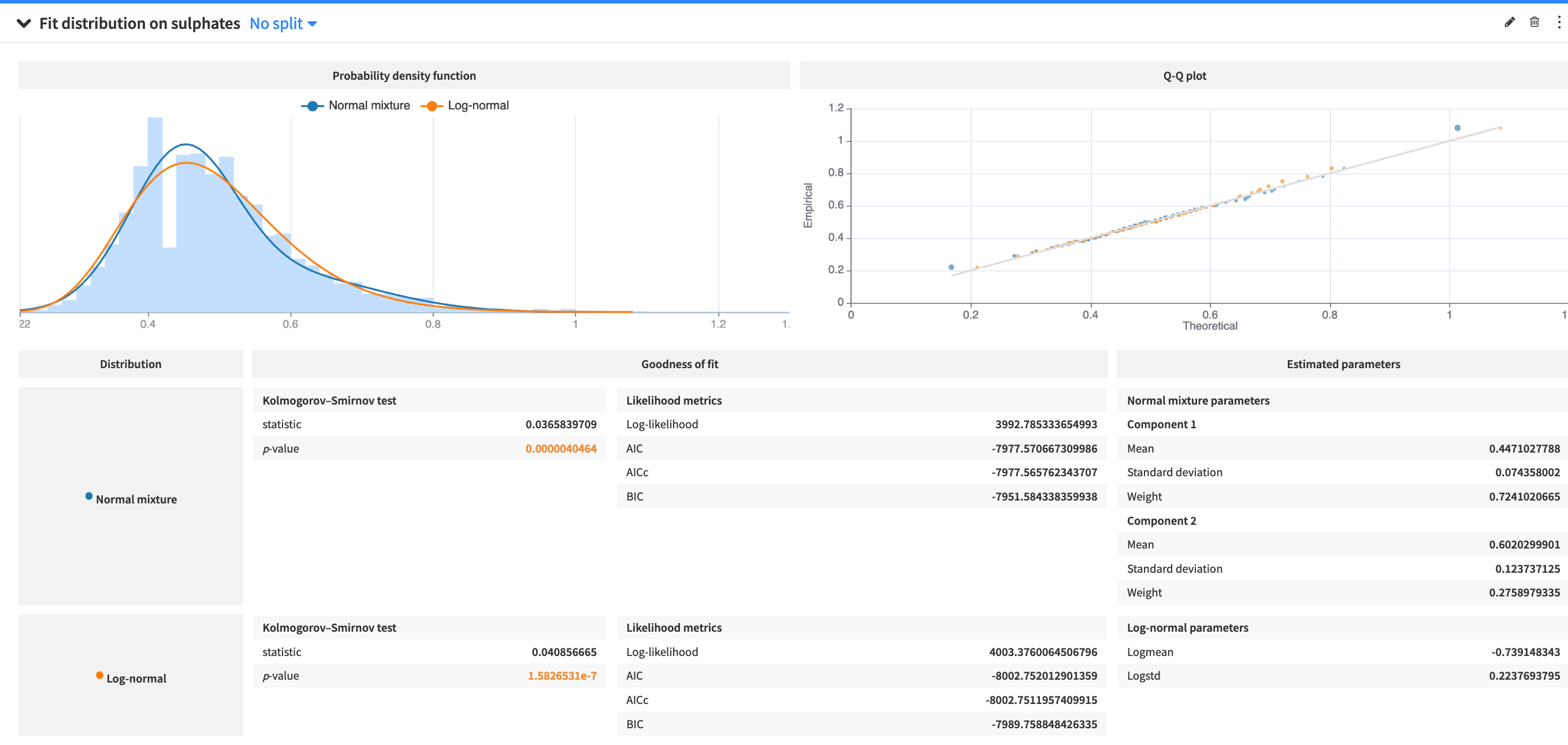Select BIC value -7989.758848426335
This screenshot has width=1568, height=745.
coord(1044,724)
